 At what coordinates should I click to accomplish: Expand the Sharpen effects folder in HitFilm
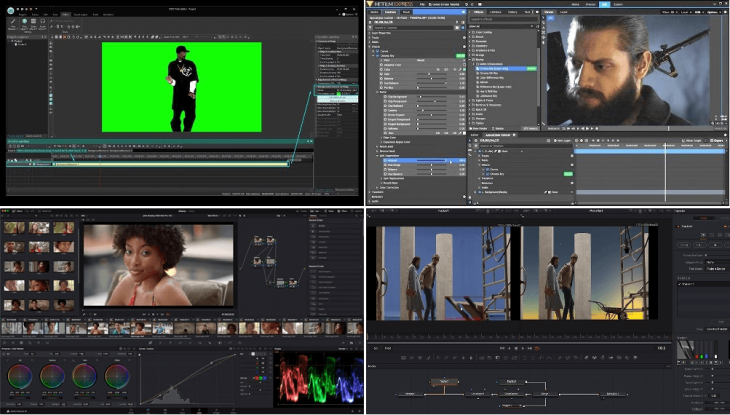click(x=470, y=119)
